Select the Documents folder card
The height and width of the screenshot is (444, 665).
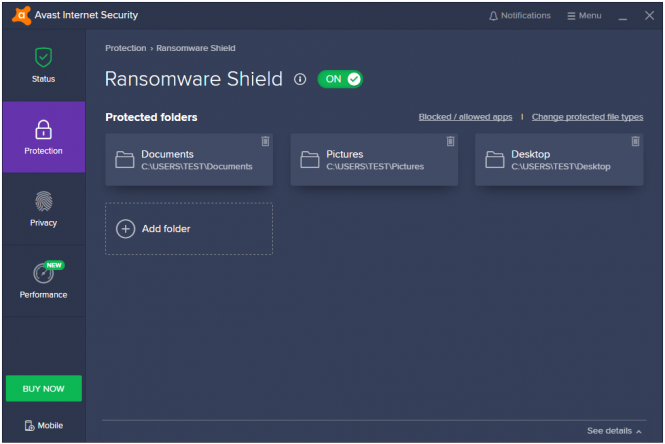(x=189, y=160)
